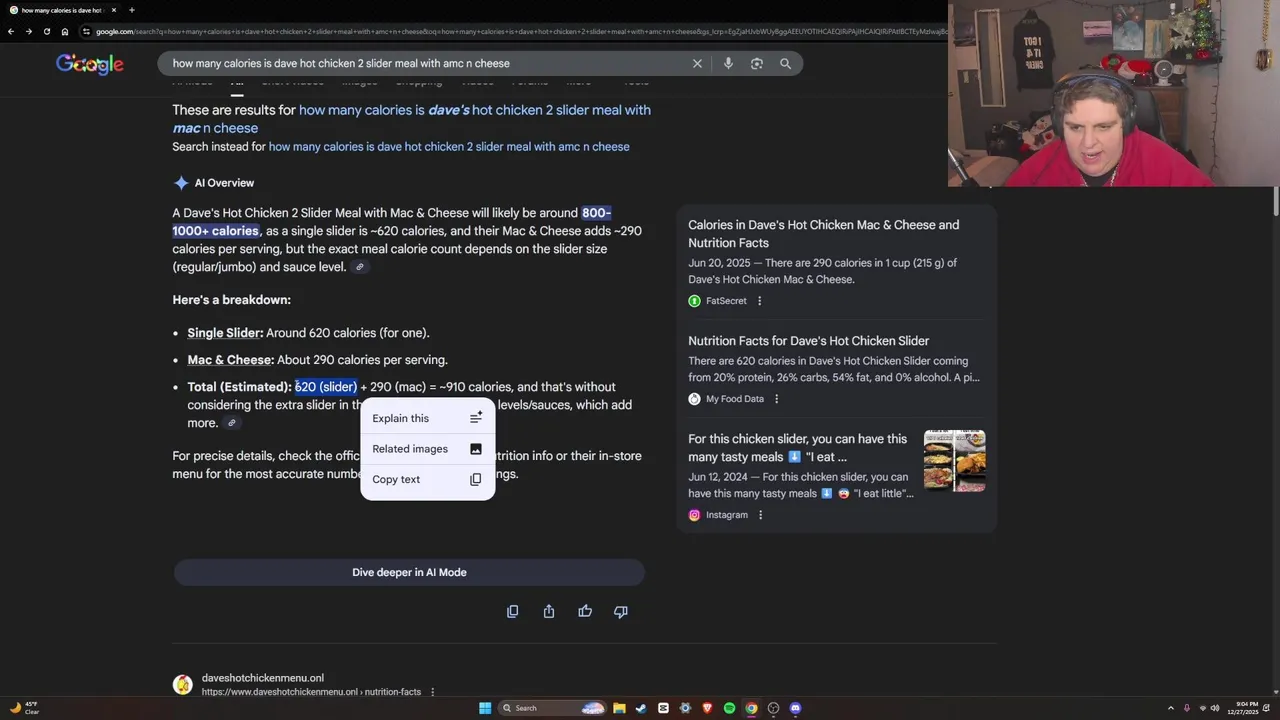Open daveshotchickenmenu.onl result options
1280x720 pixels.
point(432,692)
